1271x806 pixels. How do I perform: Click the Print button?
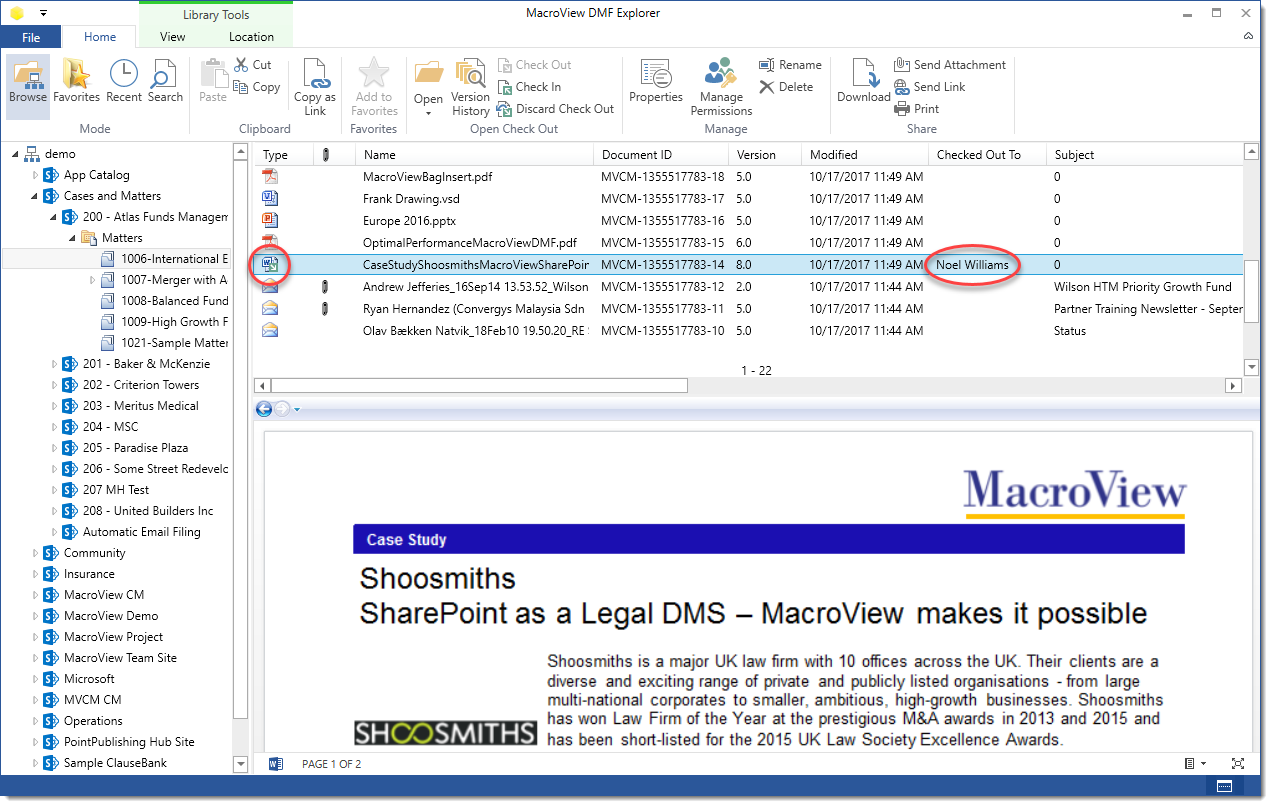point(916,109)
